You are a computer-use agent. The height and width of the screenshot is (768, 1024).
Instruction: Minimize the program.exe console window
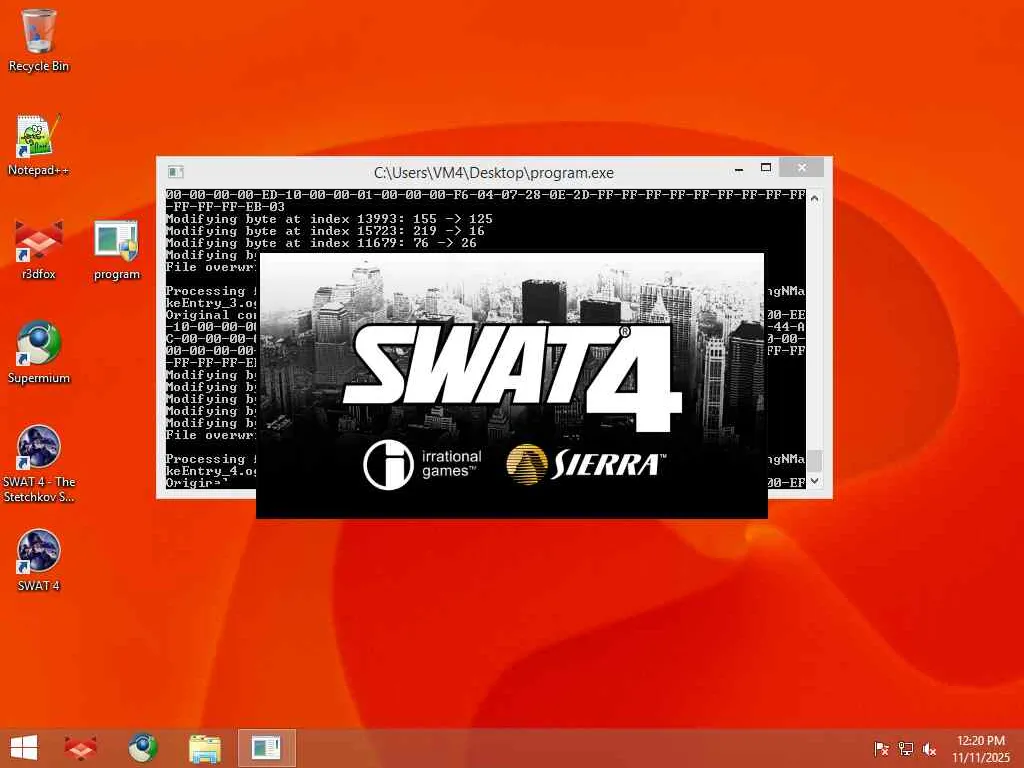(739, 168)
